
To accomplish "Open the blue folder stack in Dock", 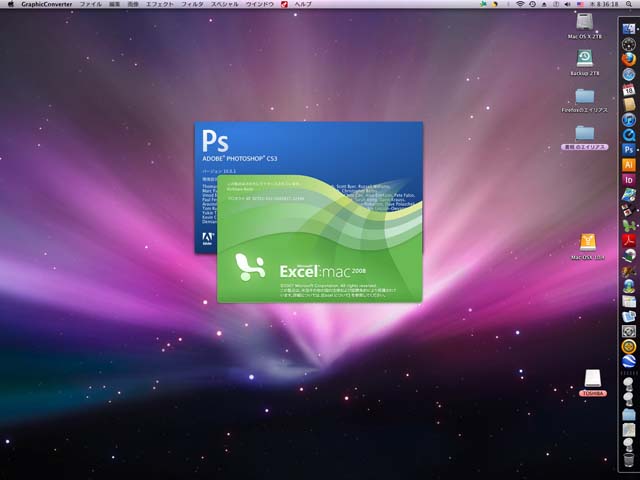I will [629, 415].
